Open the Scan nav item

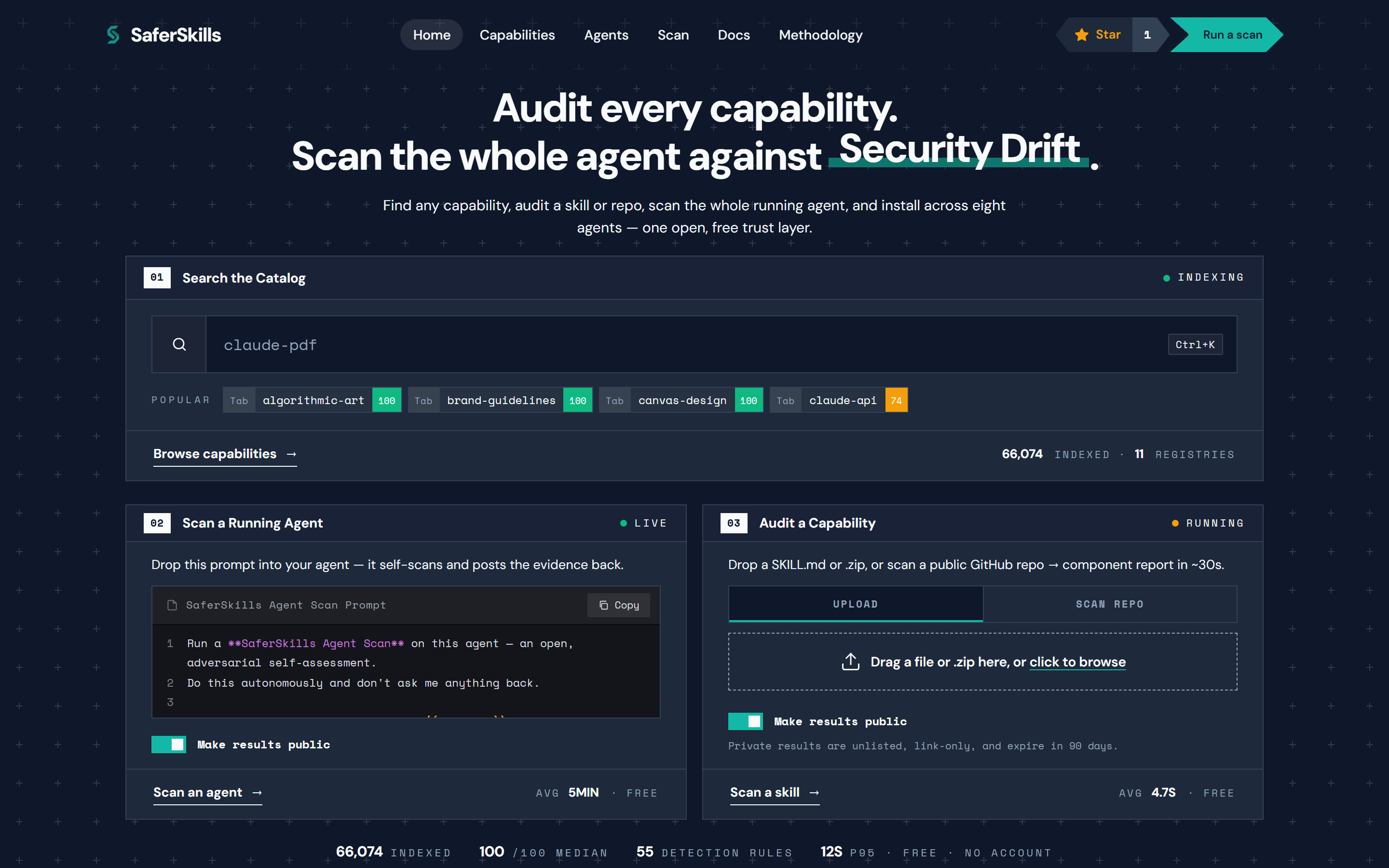[x=673, y=35]
